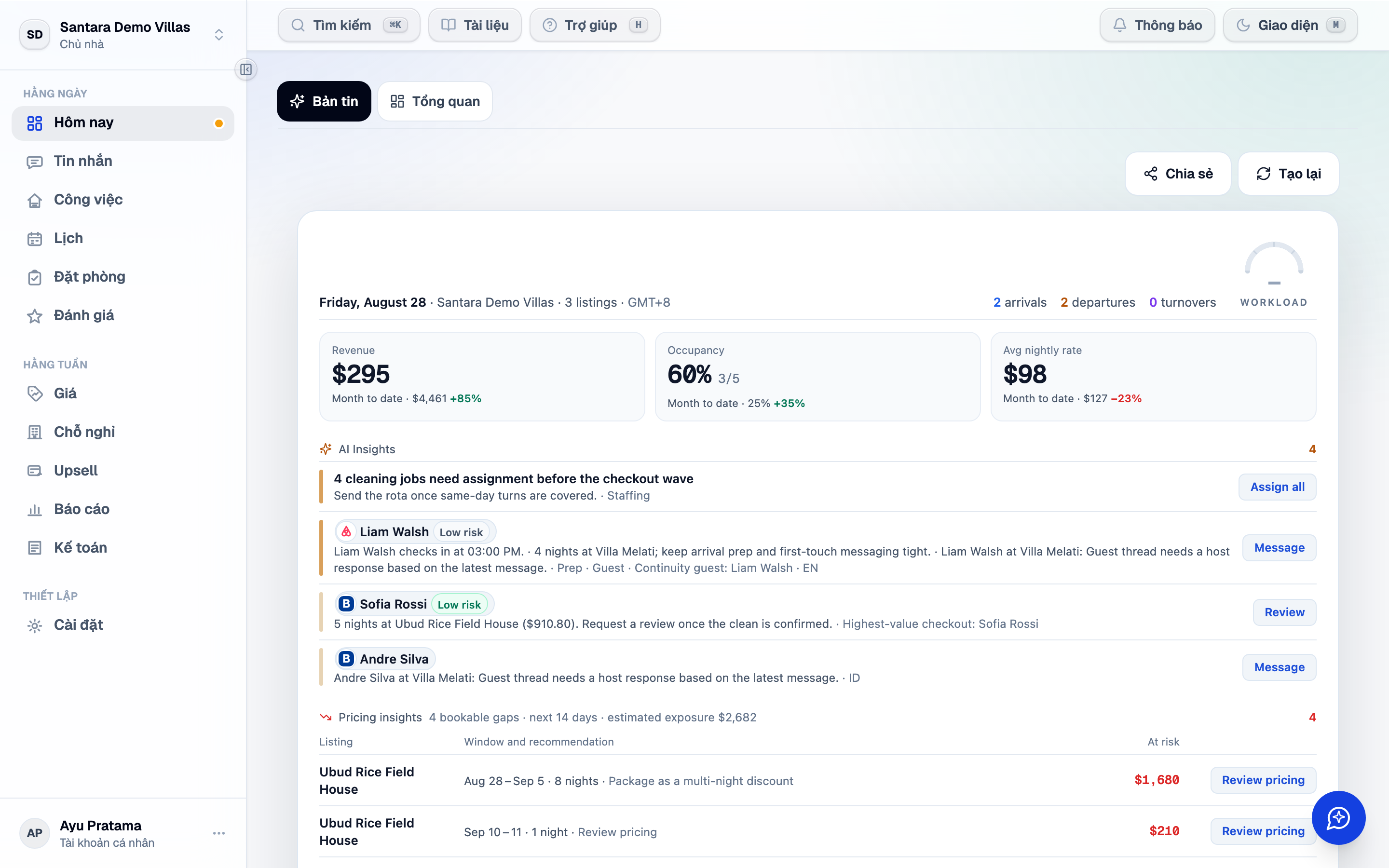
Task: Open Đặt phòng bookings
Action: click(123, 277)
